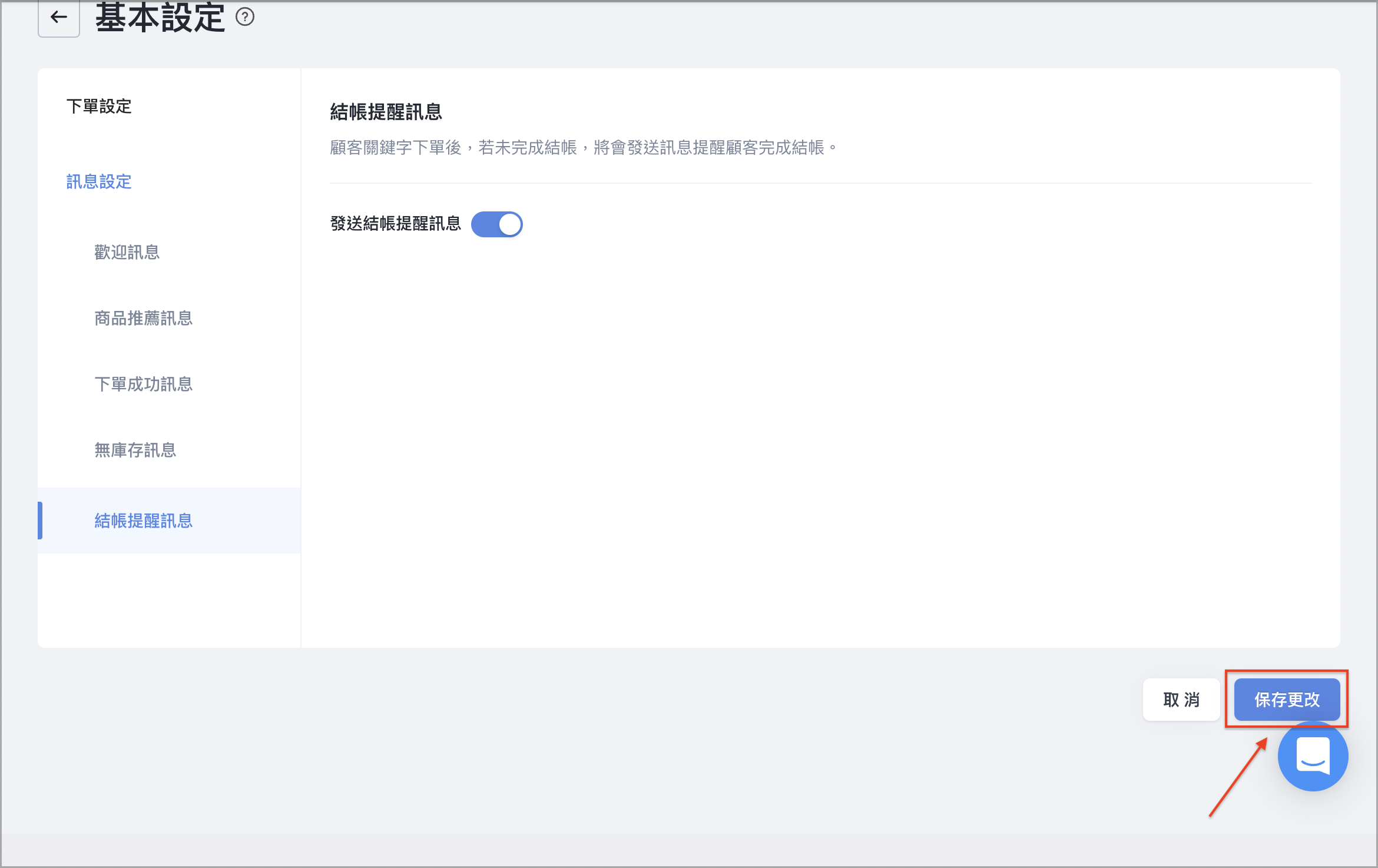This screenshot has width=1378, height=868.
Task: Click 保存更改 to save changes
Action: tap(1287, 700)
